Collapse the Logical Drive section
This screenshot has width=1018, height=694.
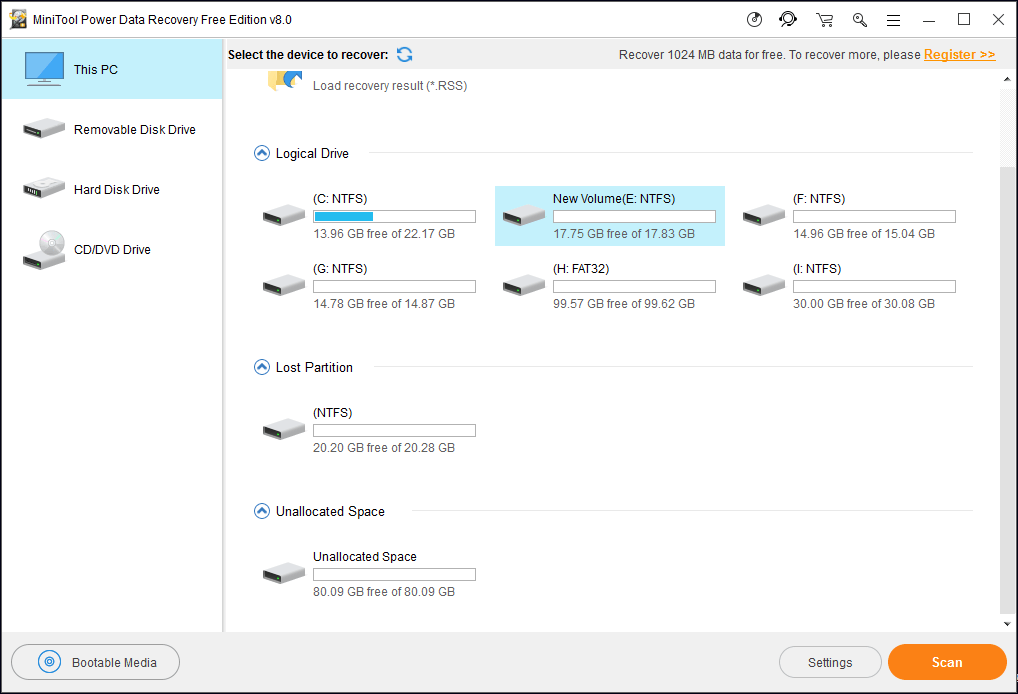tap(262, 153)
